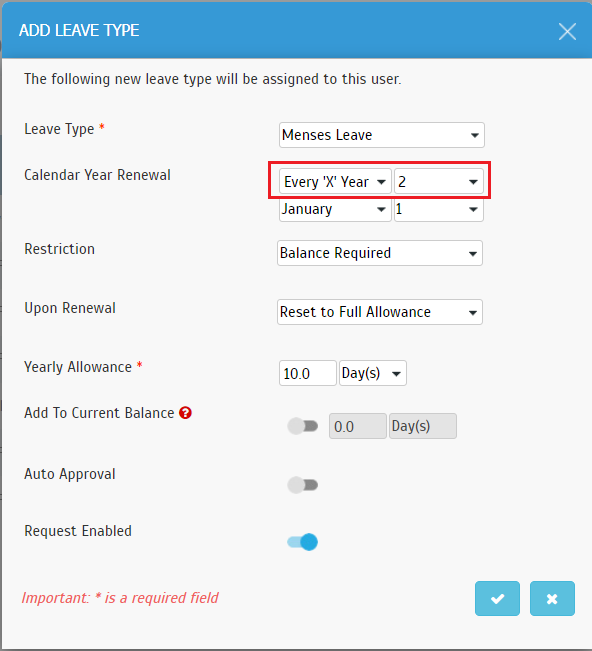Expand the Every 'X' Year dropdown
Viewport: 592px width, 651px height.
click(335, 181)
